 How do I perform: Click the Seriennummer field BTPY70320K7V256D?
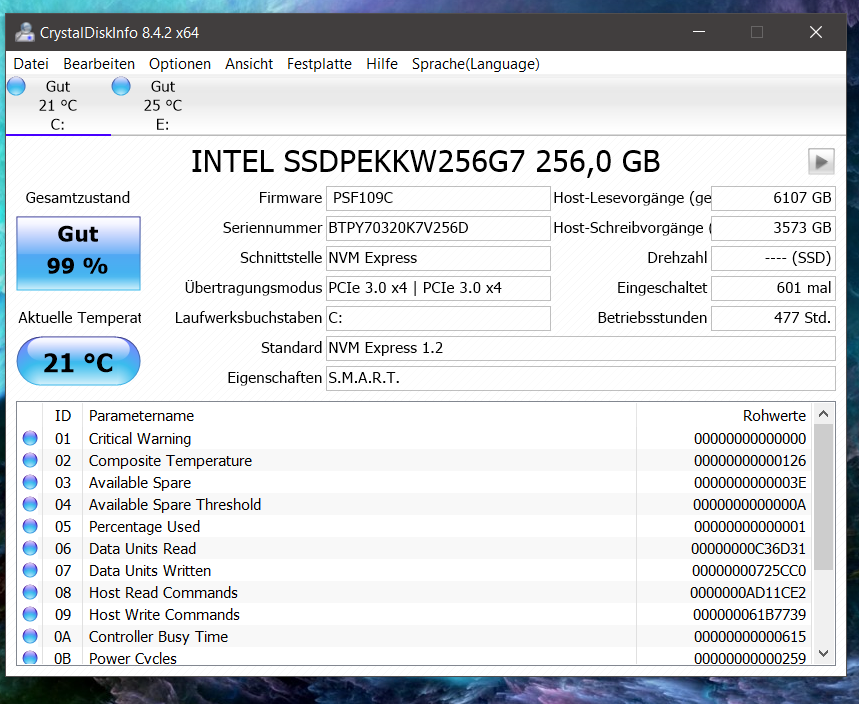[438, 228]
